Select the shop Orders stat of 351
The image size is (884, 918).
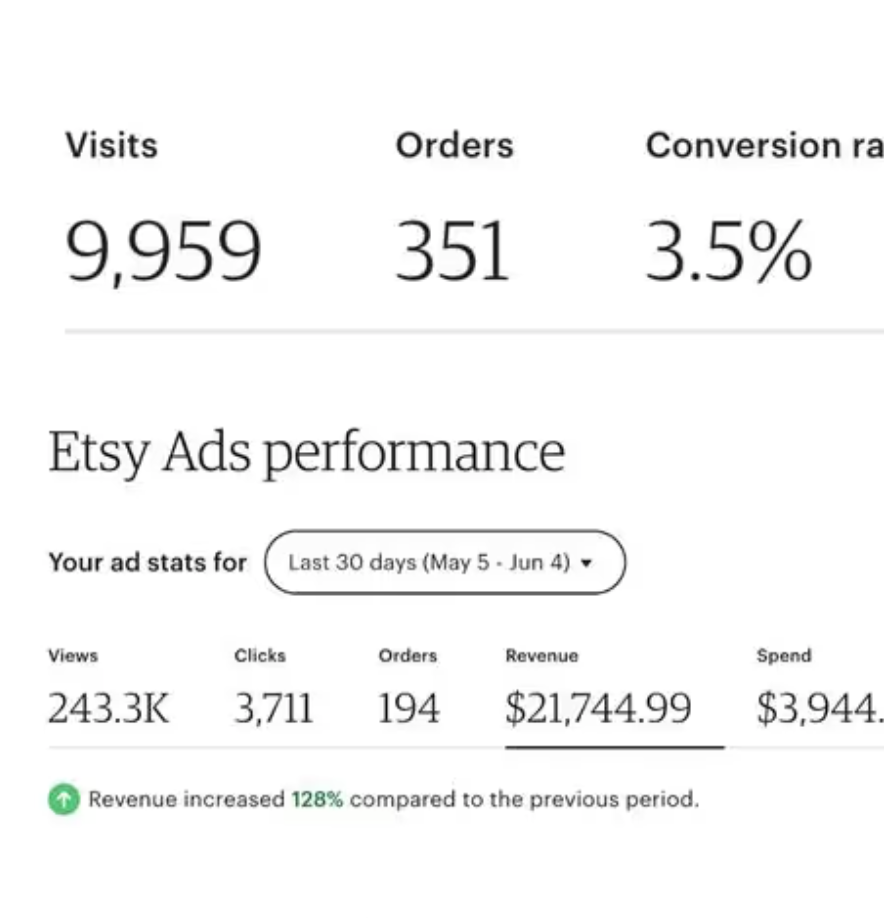[453, 249]
